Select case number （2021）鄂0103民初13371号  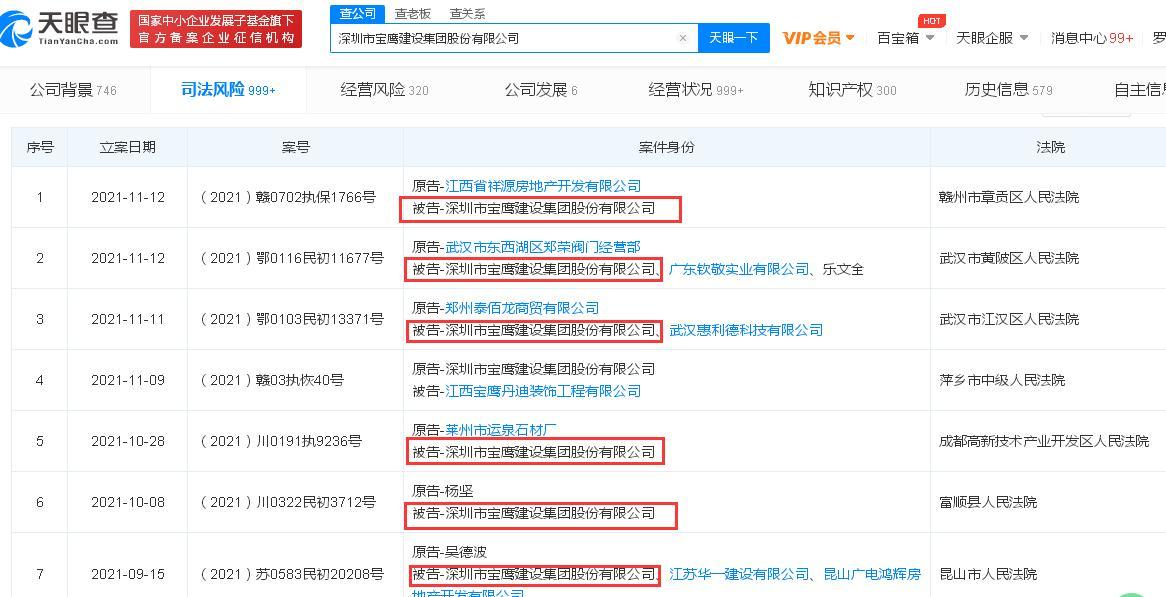click(x=292, y=320)
